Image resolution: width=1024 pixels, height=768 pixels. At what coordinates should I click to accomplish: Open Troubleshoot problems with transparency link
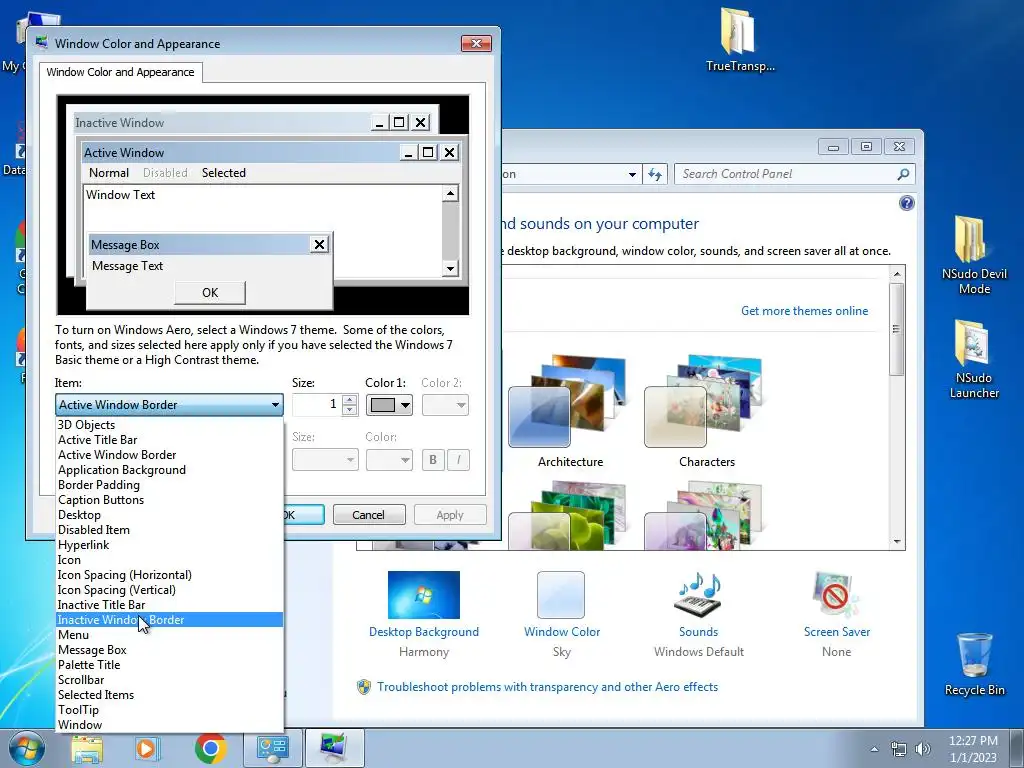coord(547,687)
